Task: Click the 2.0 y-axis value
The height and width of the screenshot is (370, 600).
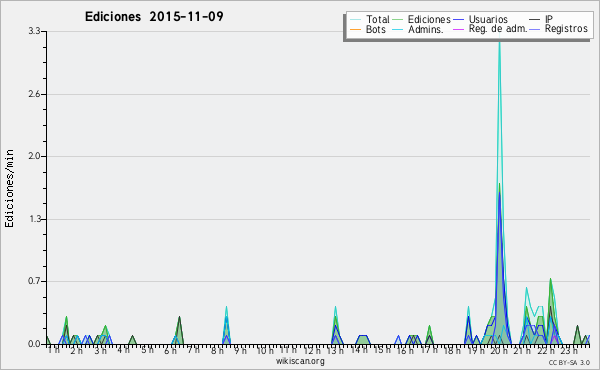Action: pos(34,156)
